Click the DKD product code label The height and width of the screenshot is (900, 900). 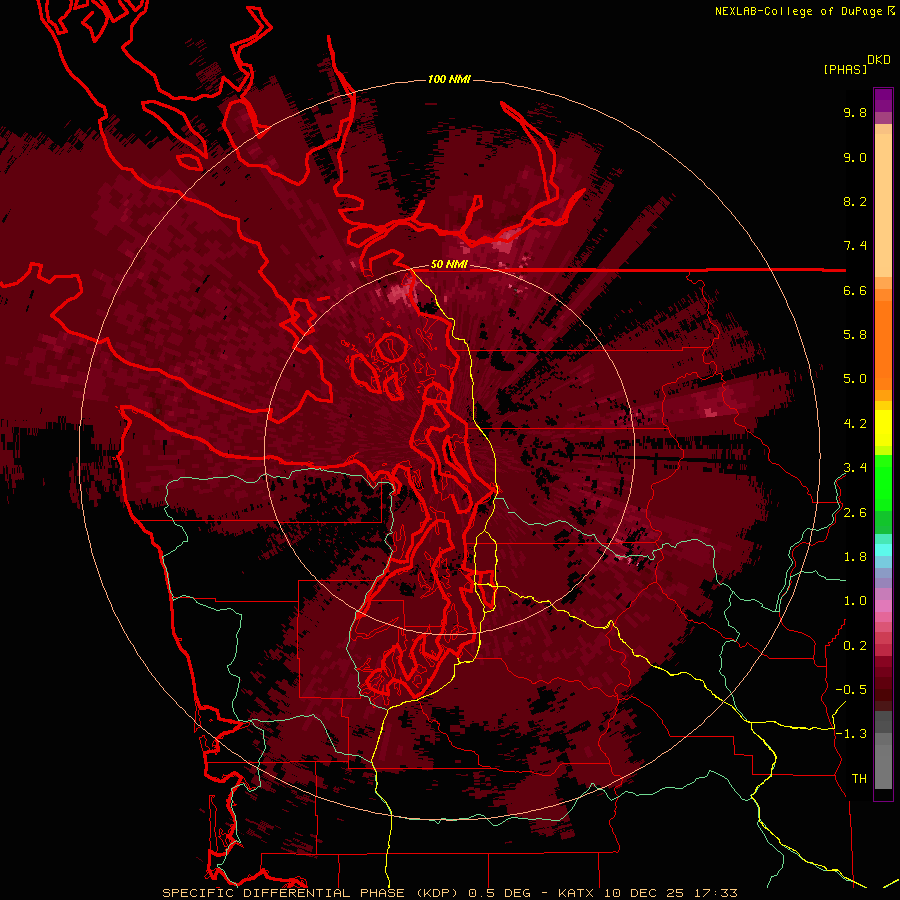point(879,60)
